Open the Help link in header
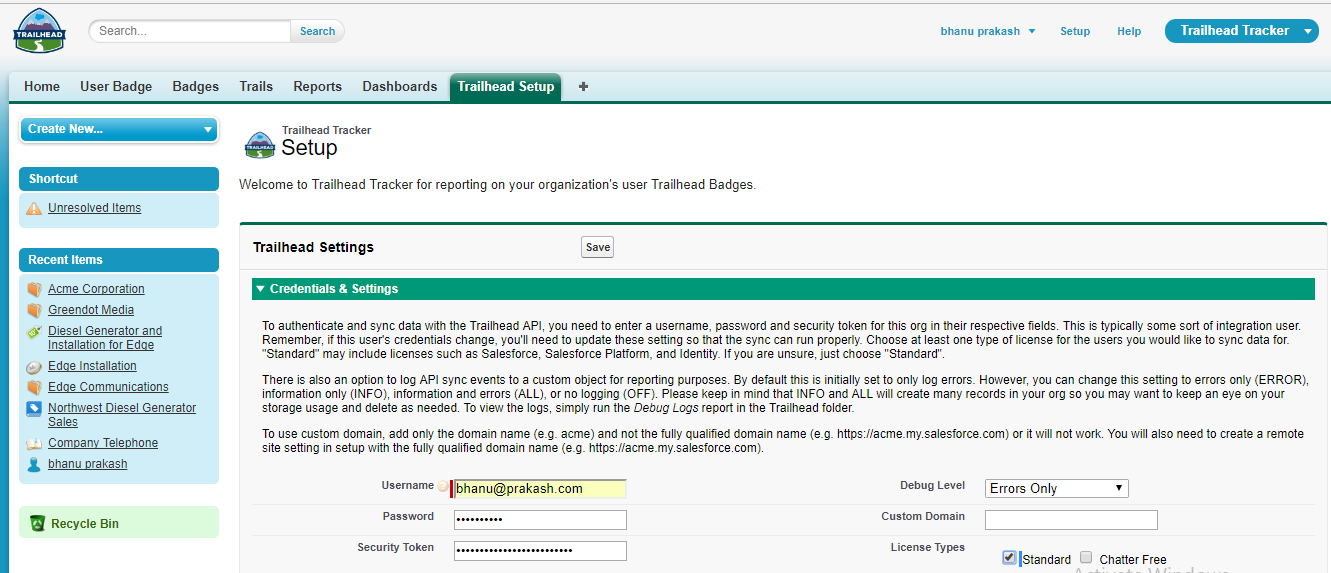Screen dimensions: 1331x573 coord(1129,31)
